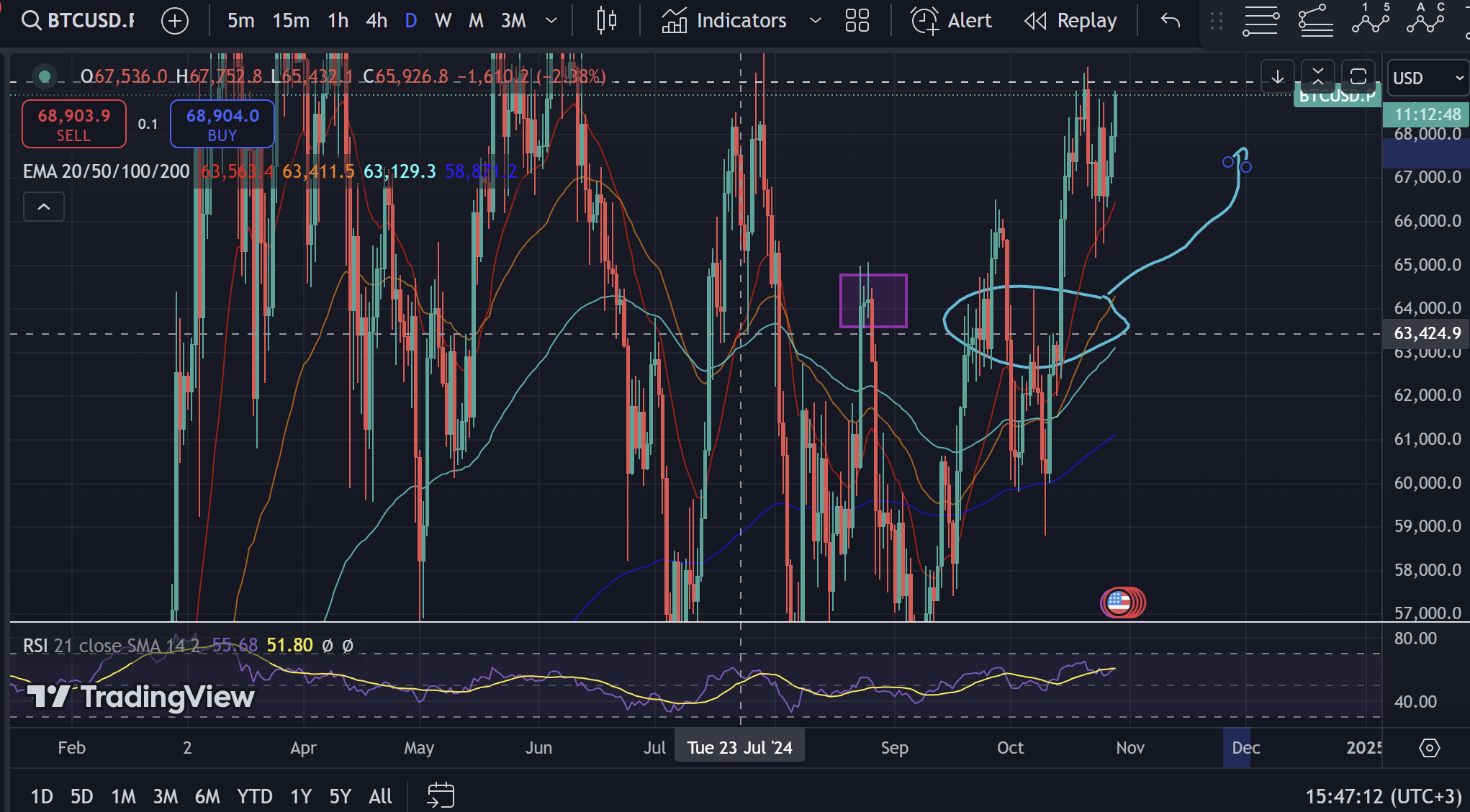Click the Alert clock icon
This screenshot has width=1470, height=812.
point(925,20)
